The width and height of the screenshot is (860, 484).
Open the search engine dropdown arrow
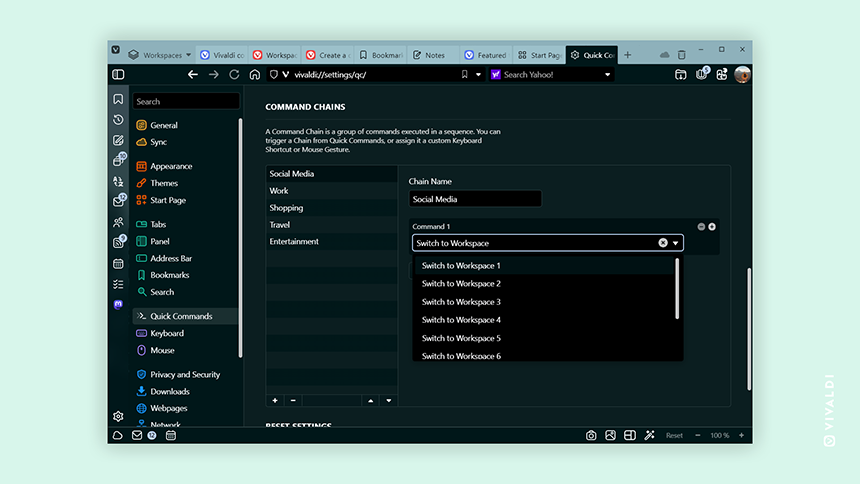[x=607, y=75]
